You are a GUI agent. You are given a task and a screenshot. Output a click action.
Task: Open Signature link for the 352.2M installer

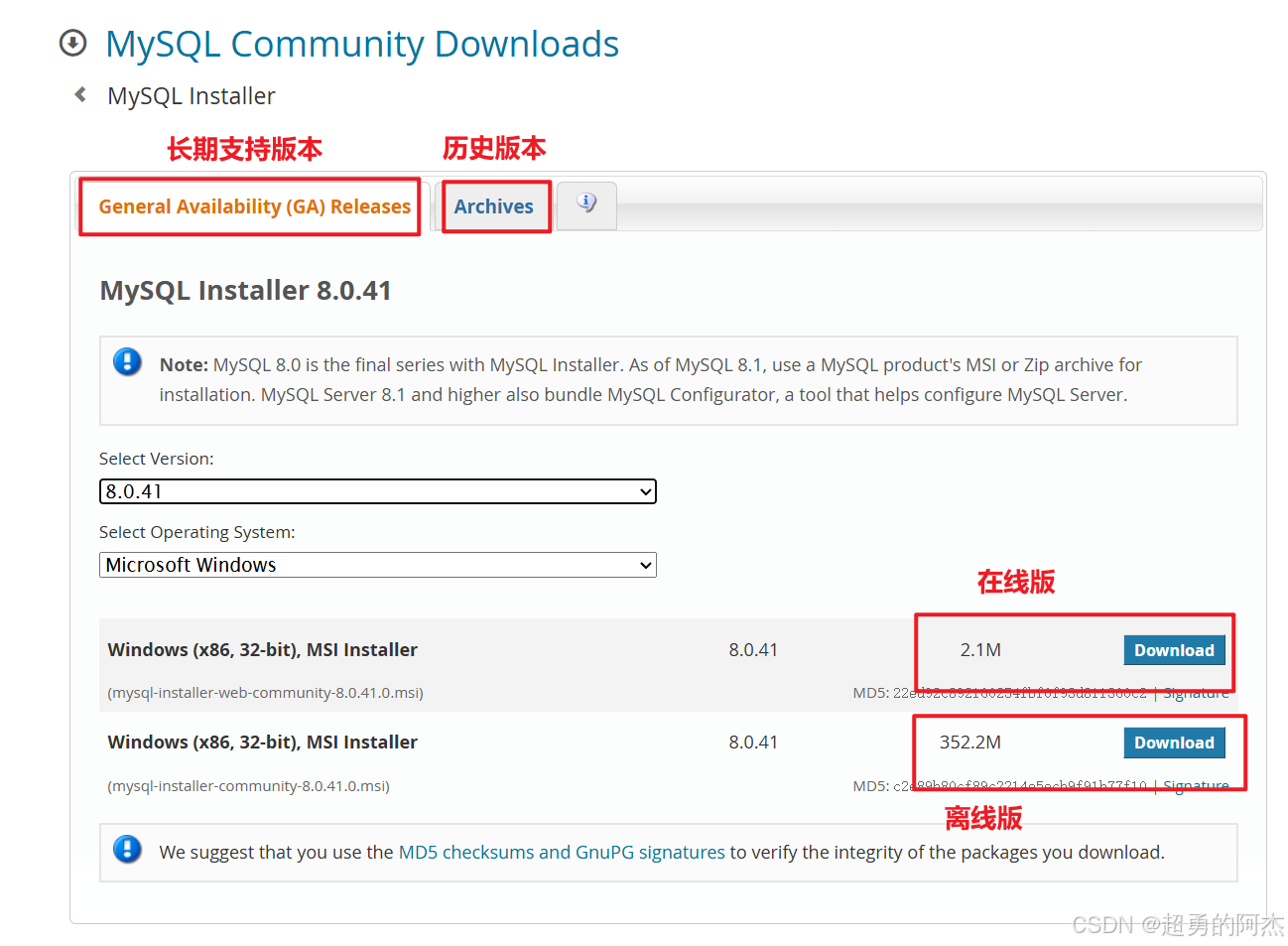tap(1196, 786)
